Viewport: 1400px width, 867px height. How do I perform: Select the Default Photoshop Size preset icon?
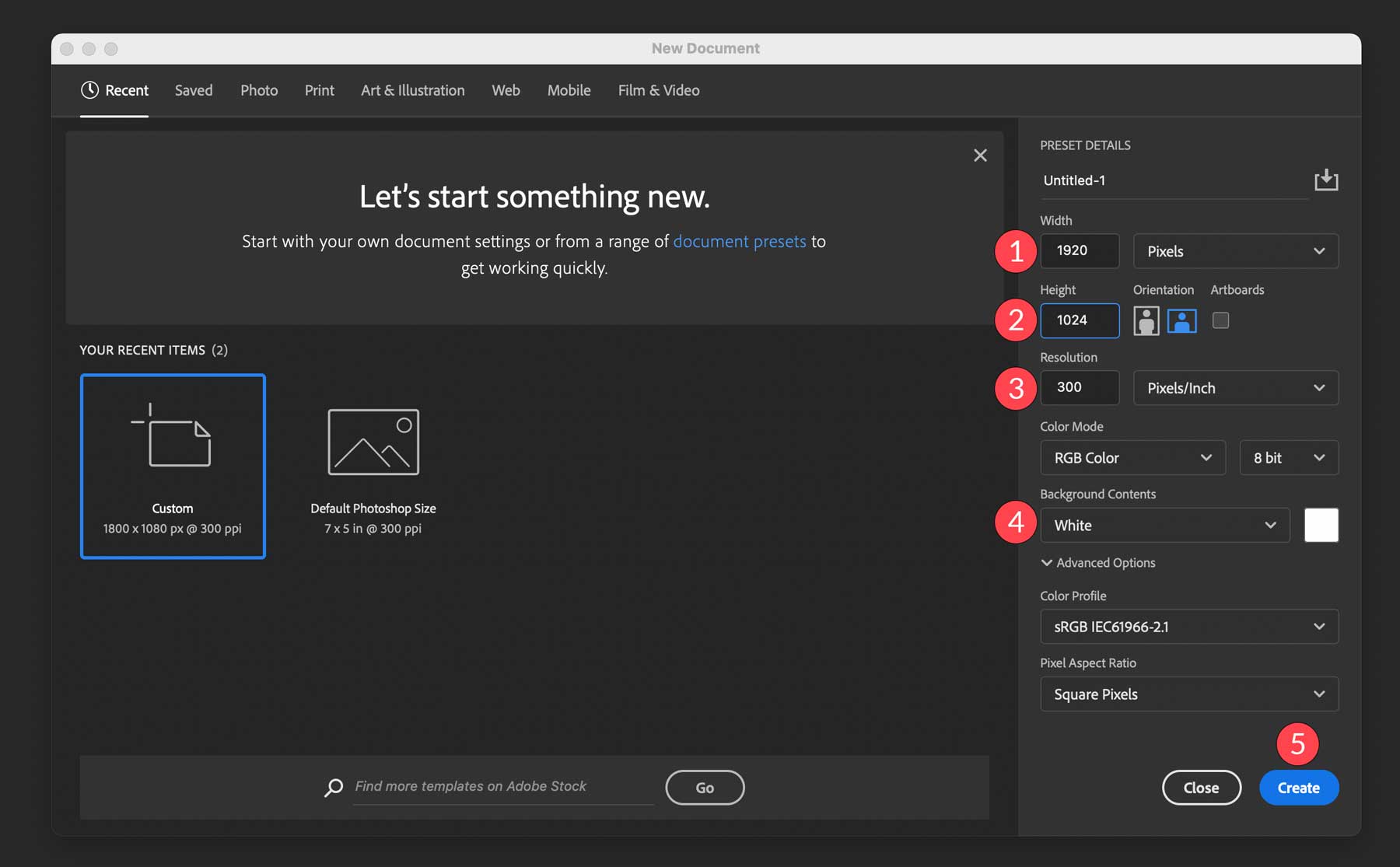[x=373, y=442]
